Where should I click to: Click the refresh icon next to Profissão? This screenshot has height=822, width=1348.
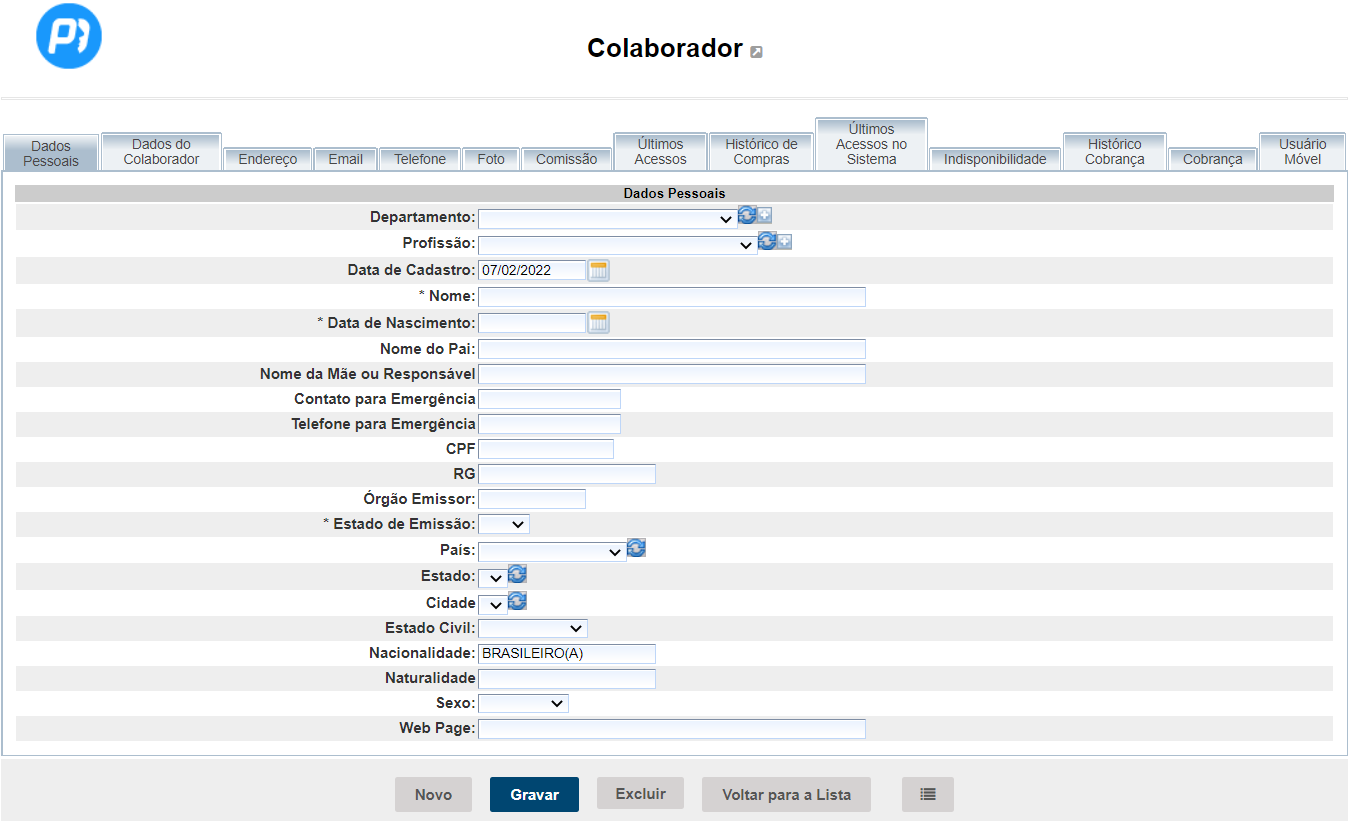pyautogui.click(x=766, y=241)
